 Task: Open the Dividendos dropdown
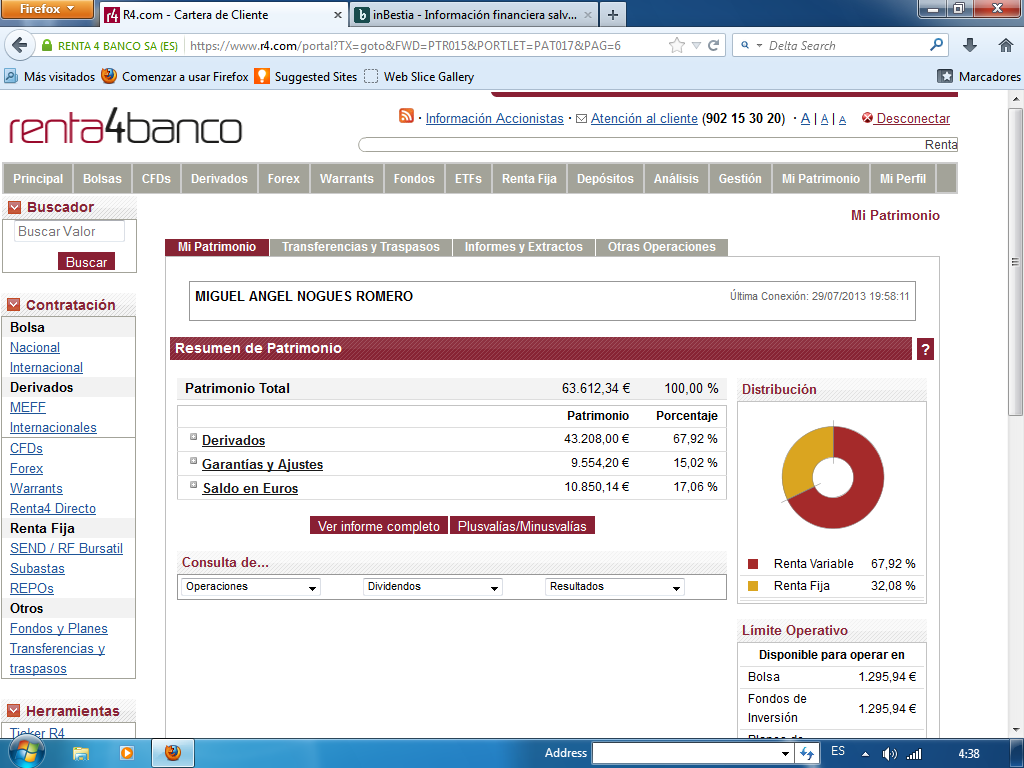(432, 587)
